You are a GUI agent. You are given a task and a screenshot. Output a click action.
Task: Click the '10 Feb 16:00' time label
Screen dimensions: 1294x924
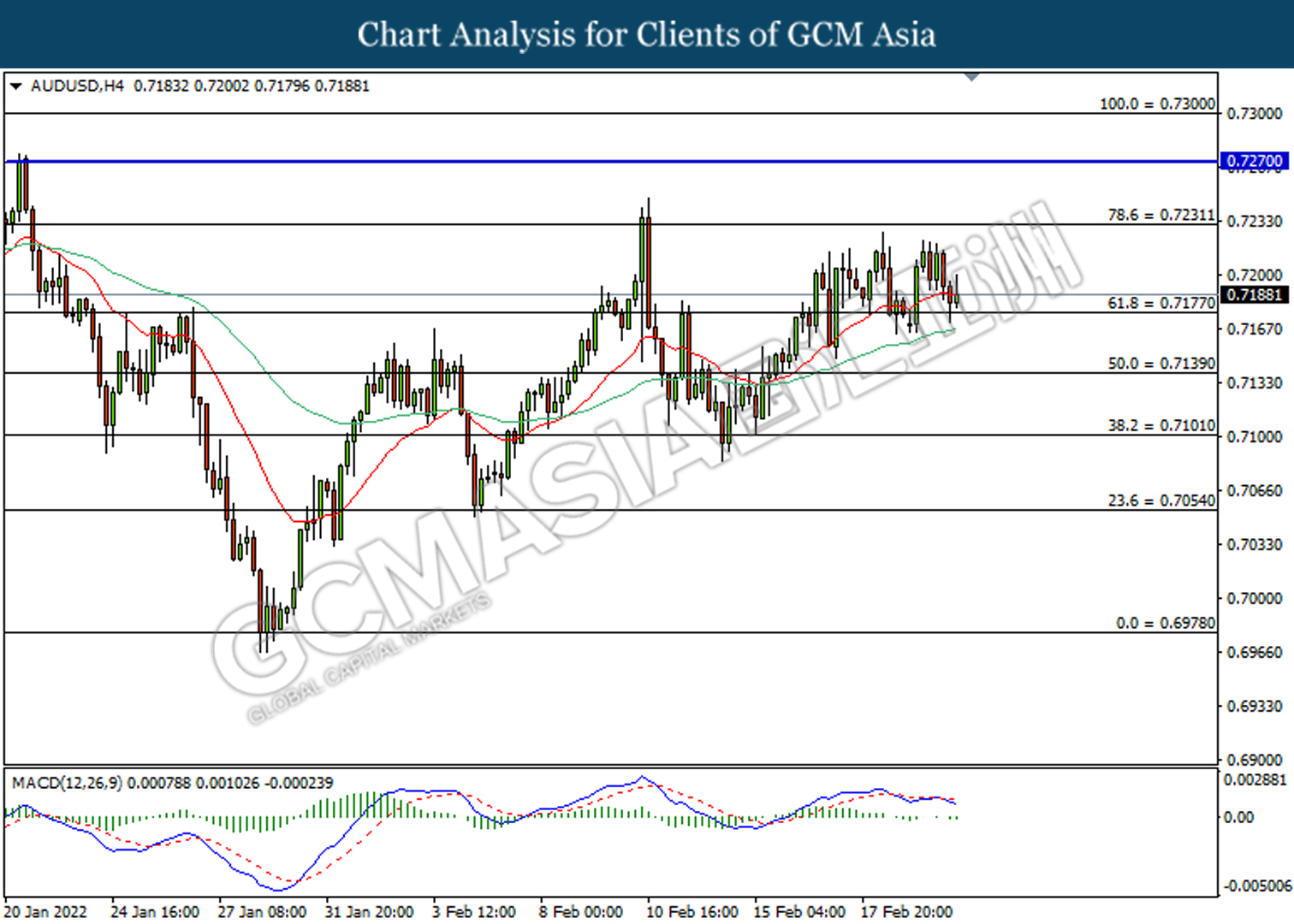click(692, 912)
